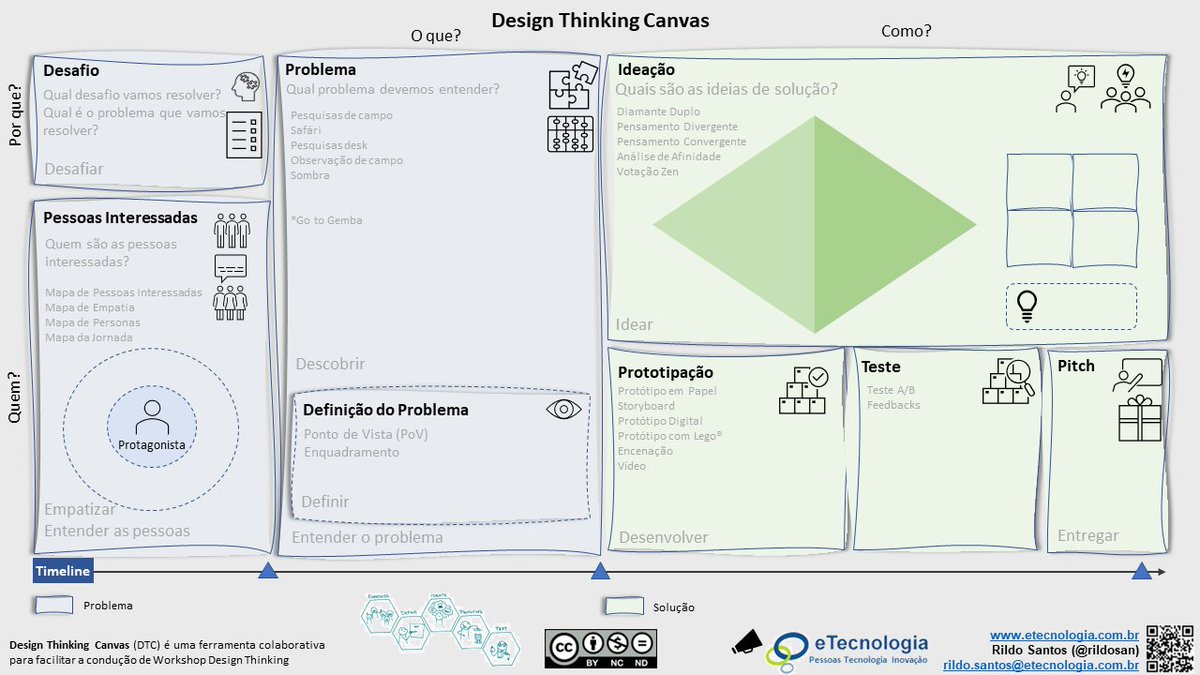Click the rildo.santos@etecnologia.com.br email link
The image size is (1200, 675).
tap(1041, 664)
